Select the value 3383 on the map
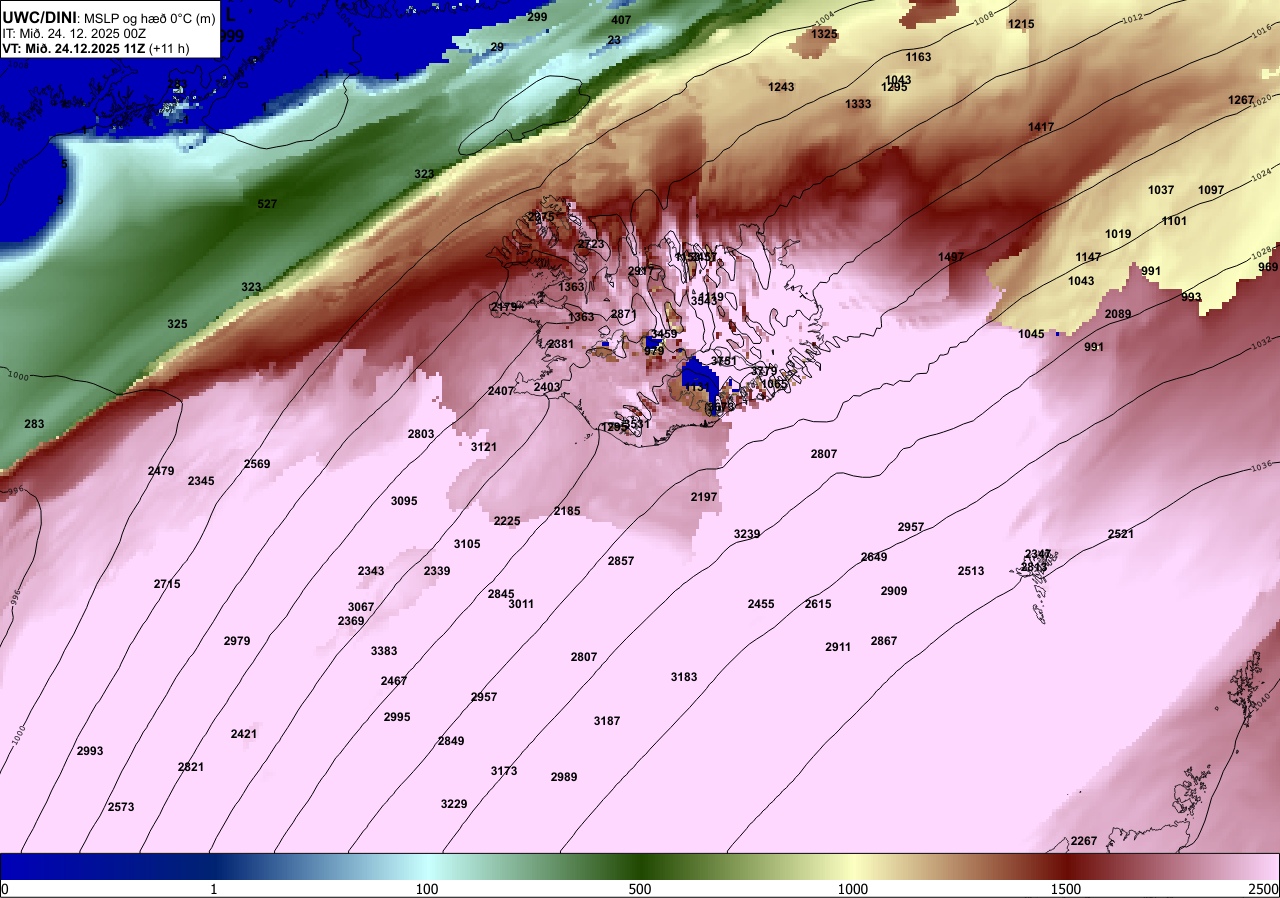Viewport: 1280px width, 898px height. tap(384, 651)
